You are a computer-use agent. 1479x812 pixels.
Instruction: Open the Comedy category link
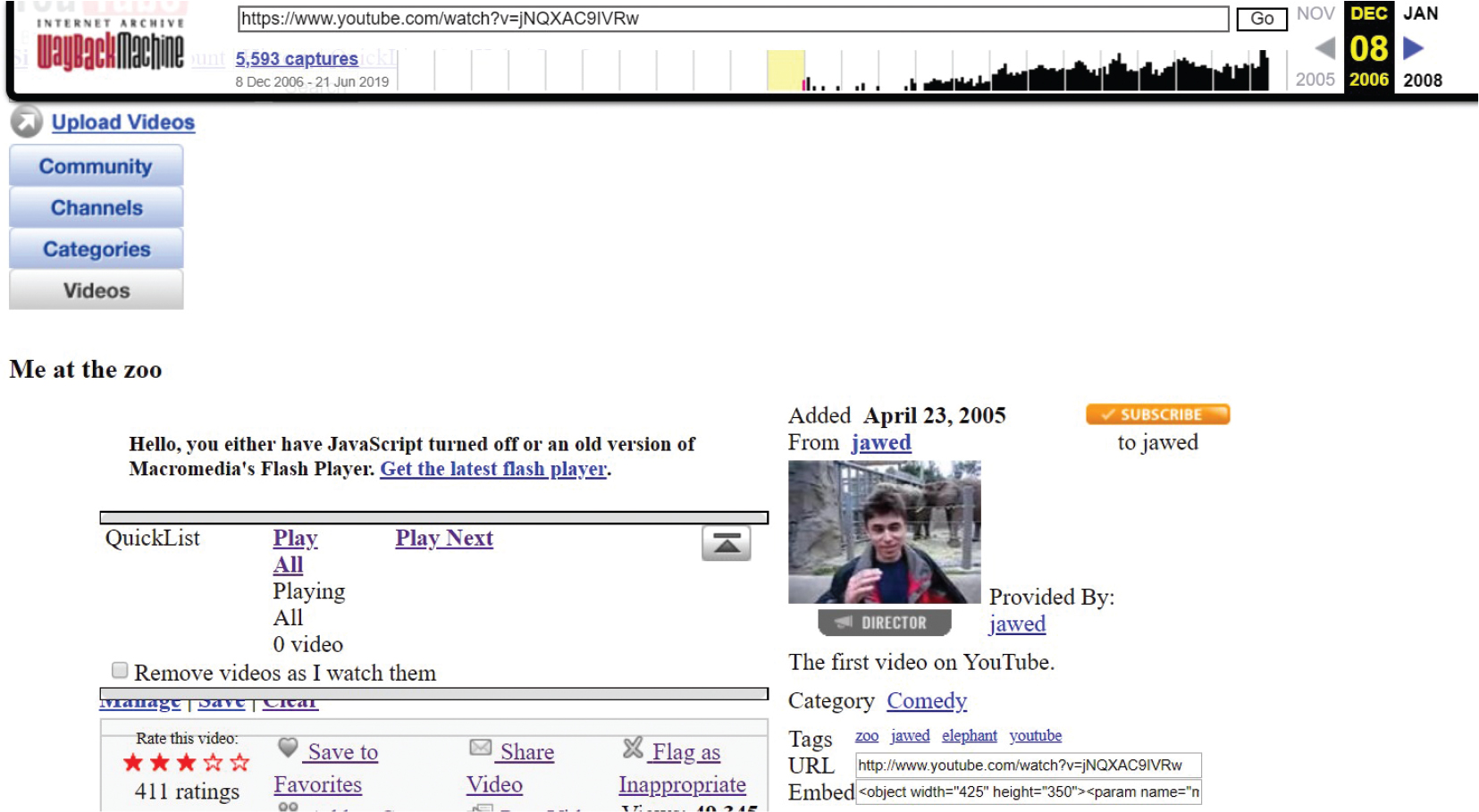point(927,700)
